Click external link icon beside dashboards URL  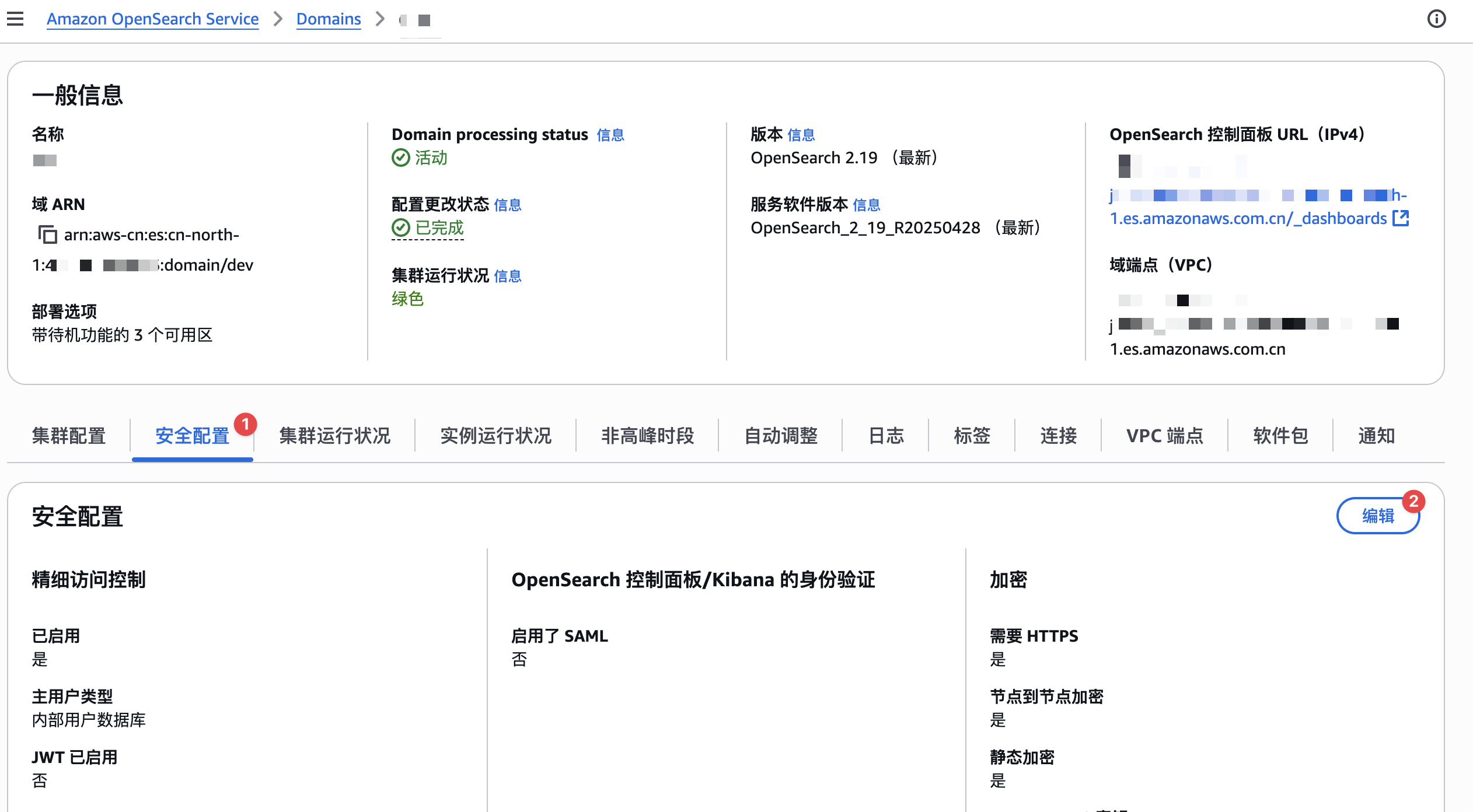pos(1401,218)
